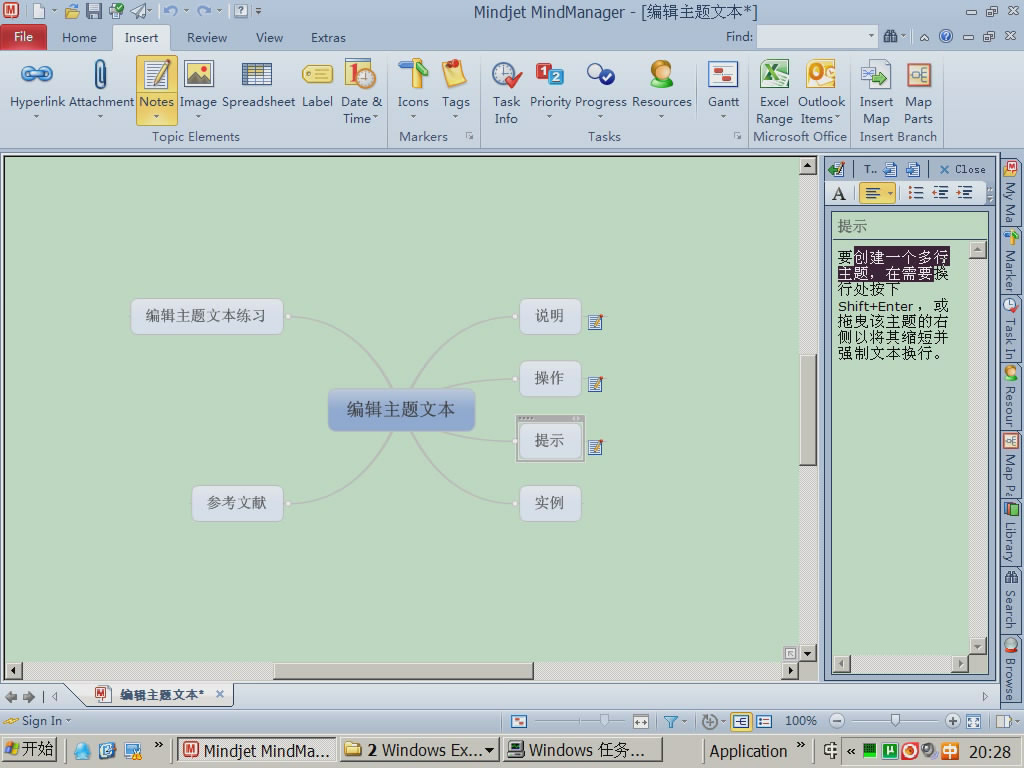Open the Find search dropdown
This screenshot has height=768, width=1024.
(871, 37)
